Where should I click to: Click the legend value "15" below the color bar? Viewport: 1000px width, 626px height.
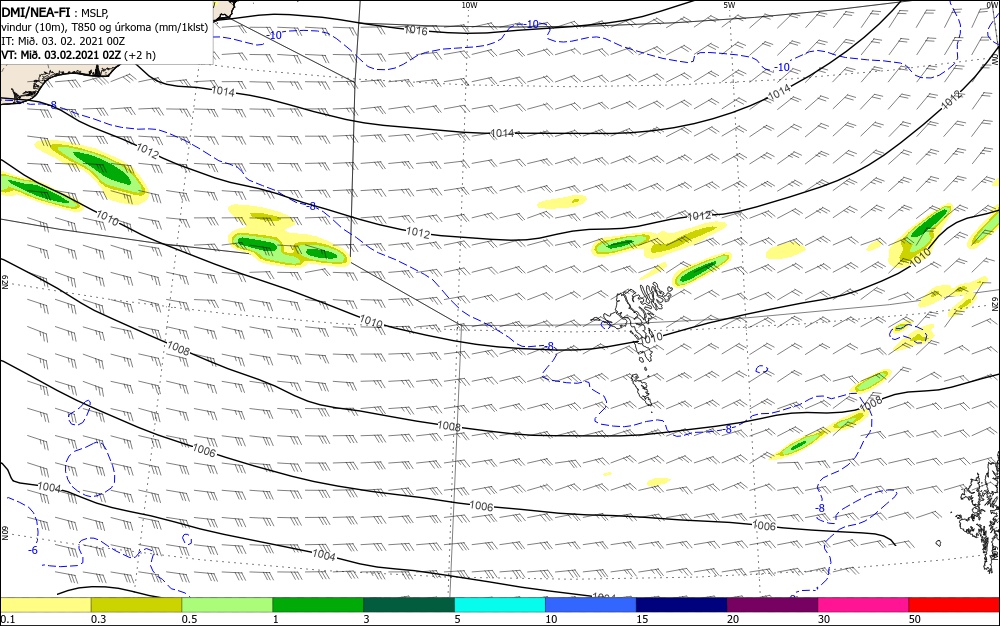click(642, 619)
